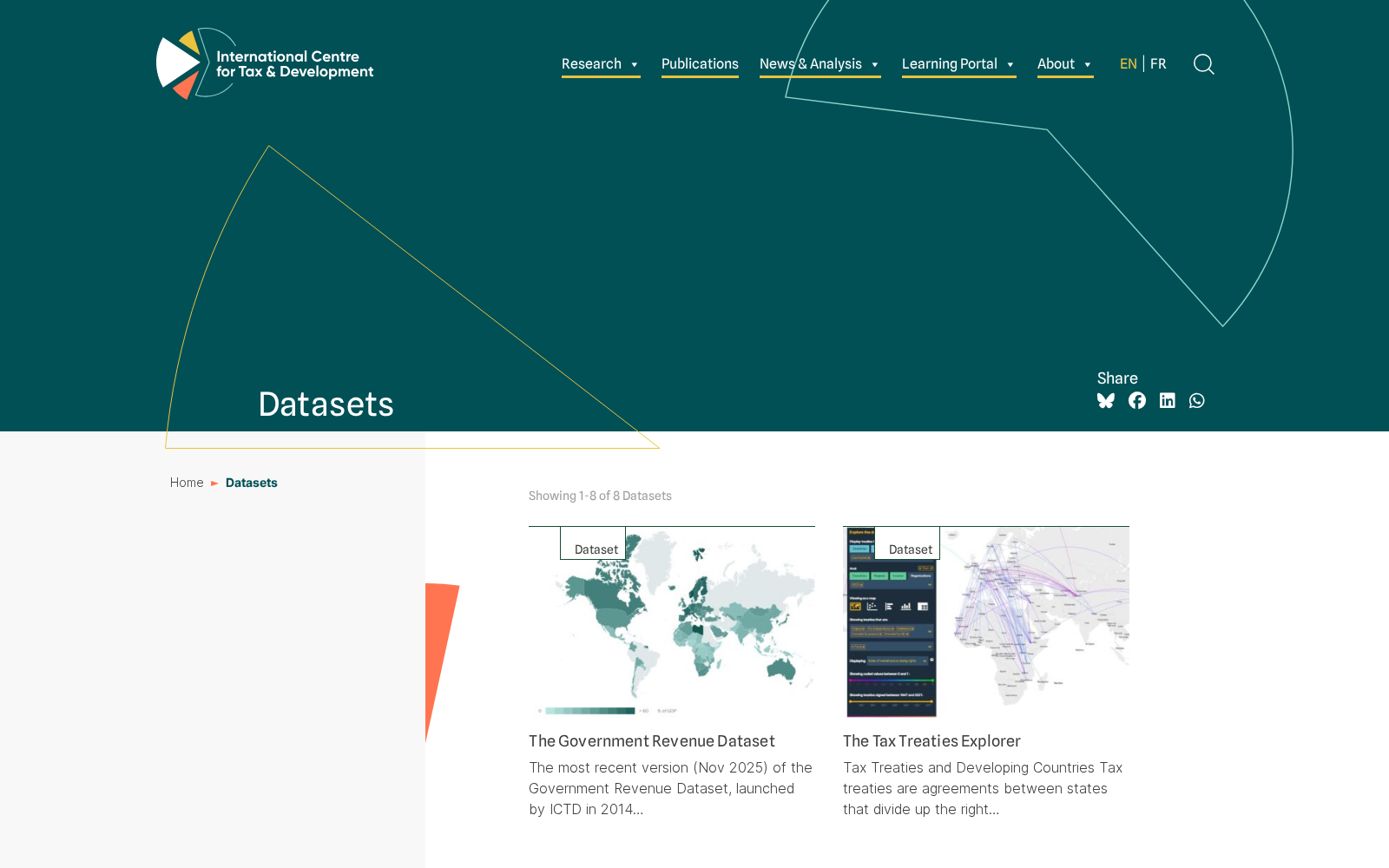Open The Tax Treaties Explorer title
Screen dimensions: 1389x868
click(x=931, y=741)
